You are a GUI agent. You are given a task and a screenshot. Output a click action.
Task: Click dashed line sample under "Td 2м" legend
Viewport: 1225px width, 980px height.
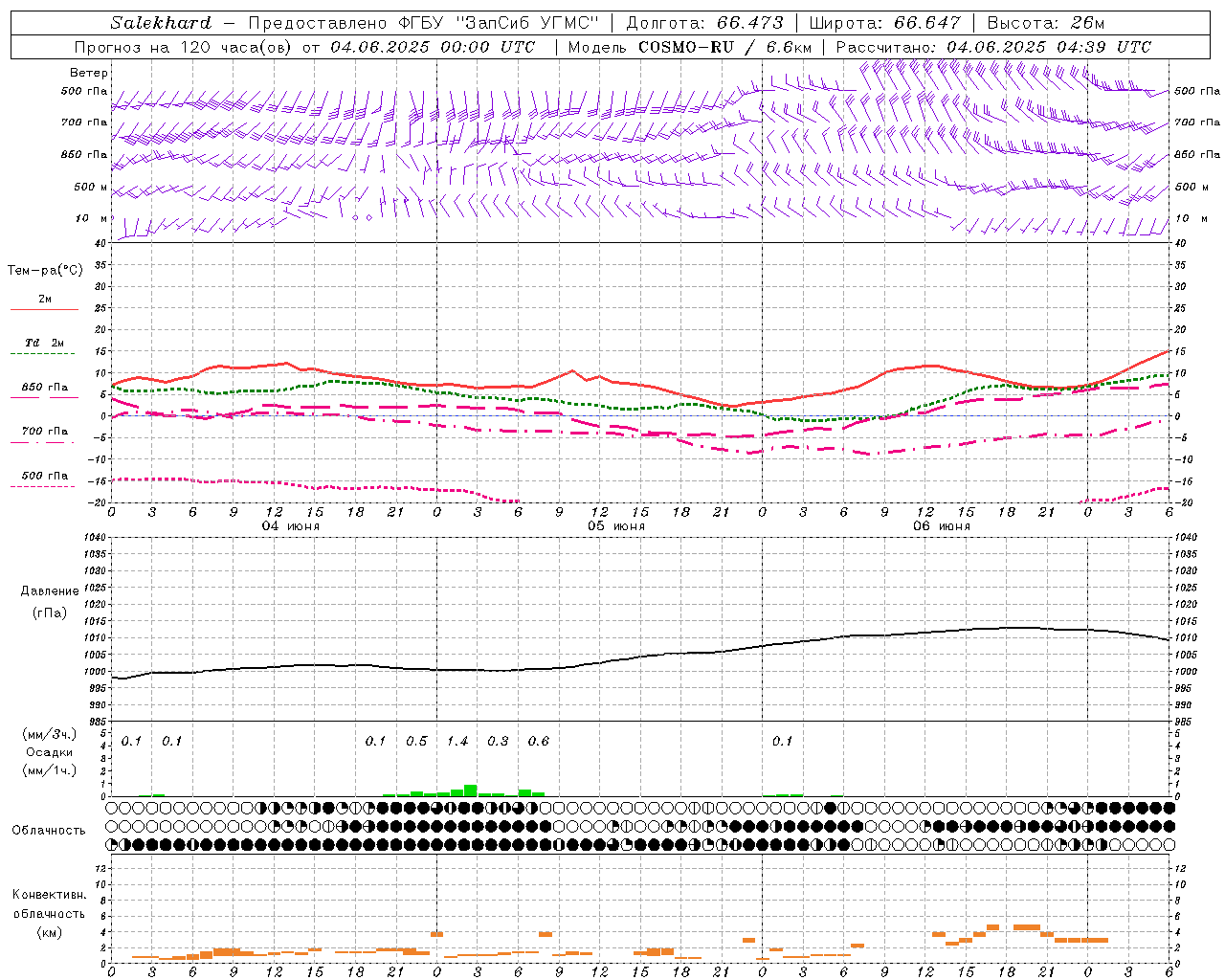point(43,354)
